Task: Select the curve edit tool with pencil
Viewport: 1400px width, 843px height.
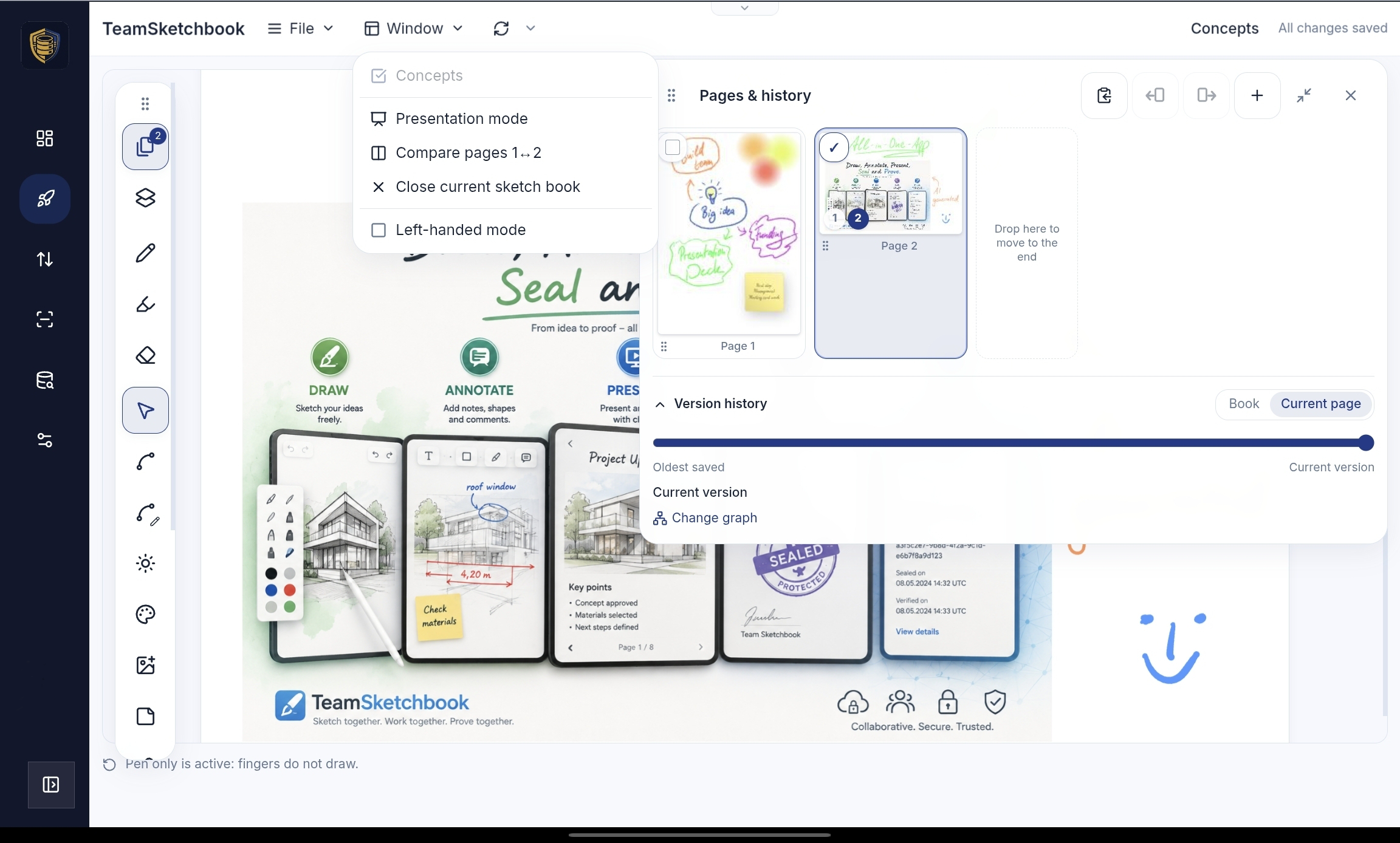Action: pos(146,514)
